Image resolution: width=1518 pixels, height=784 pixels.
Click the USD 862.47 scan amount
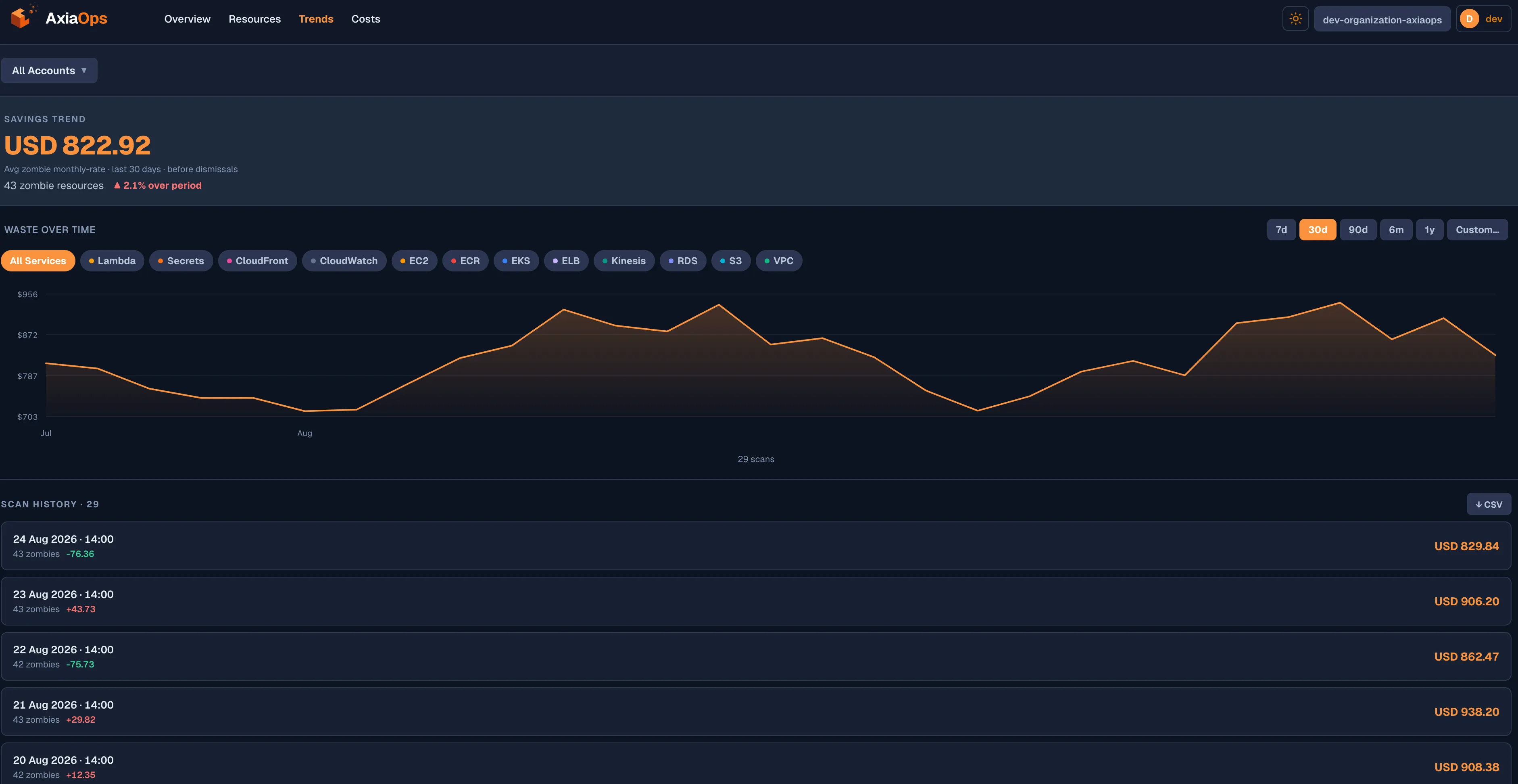[x=1466, y=657]
